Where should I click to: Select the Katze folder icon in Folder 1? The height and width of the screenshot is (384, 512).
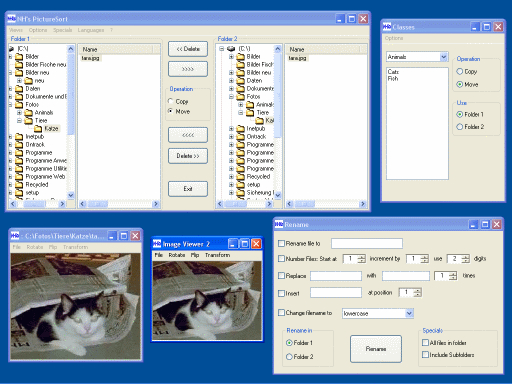[x=38, y=129]
